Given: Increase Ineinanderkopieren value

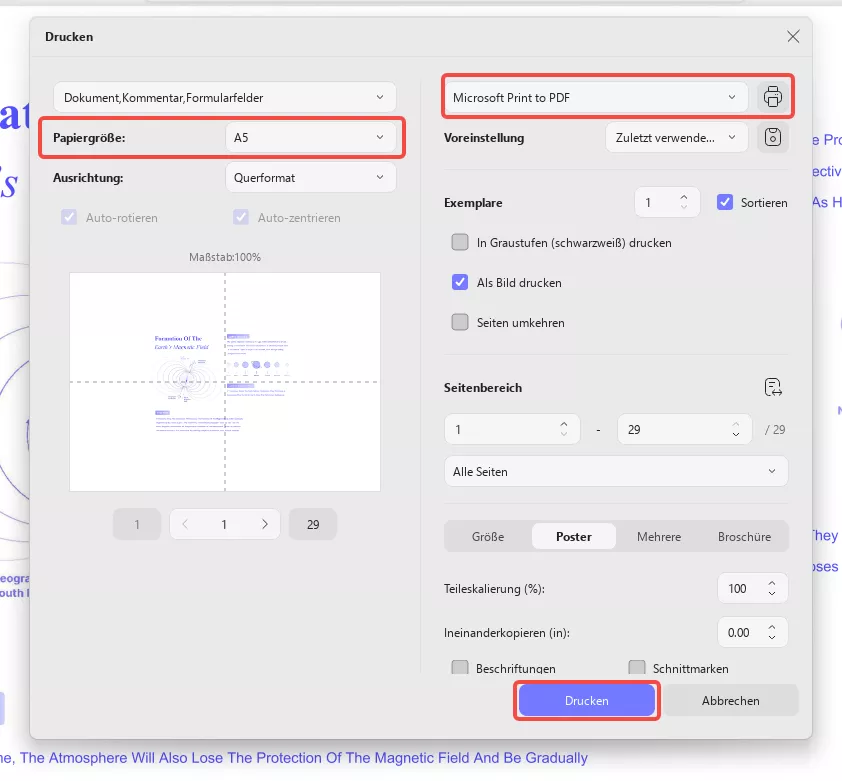Looking at the screenshot, I should tap(772, 627).
